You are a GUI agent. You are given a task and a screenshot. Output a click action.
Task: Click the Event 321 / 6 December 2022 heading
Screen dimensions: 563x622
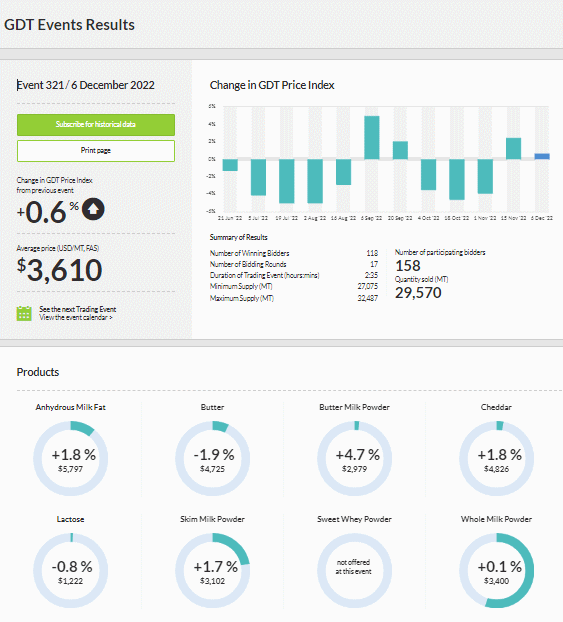click(86, 85)
